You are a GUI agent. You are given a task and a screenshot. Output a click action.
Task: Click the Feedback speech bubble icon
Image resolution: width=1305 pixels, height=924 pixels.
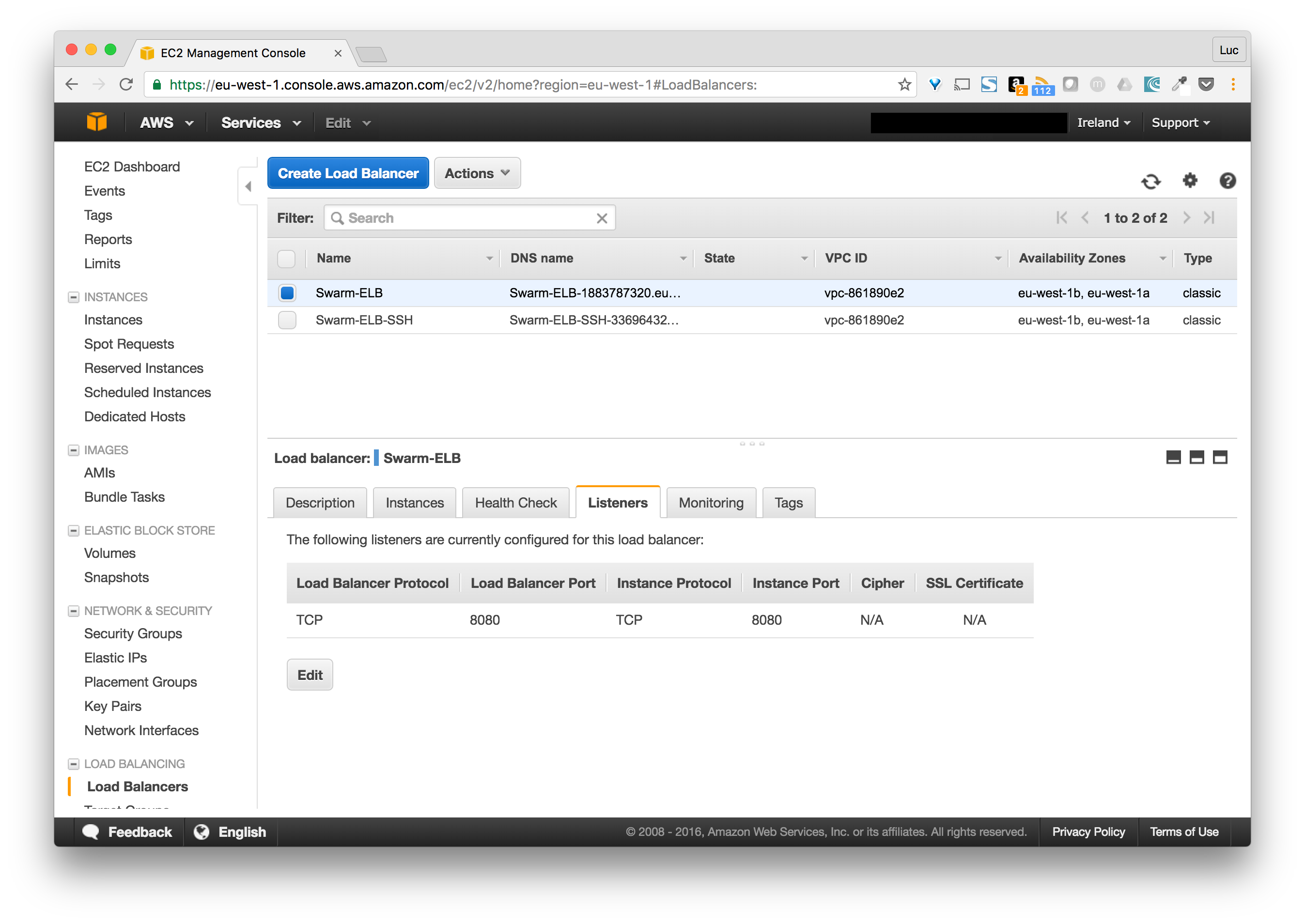(91, 831)
